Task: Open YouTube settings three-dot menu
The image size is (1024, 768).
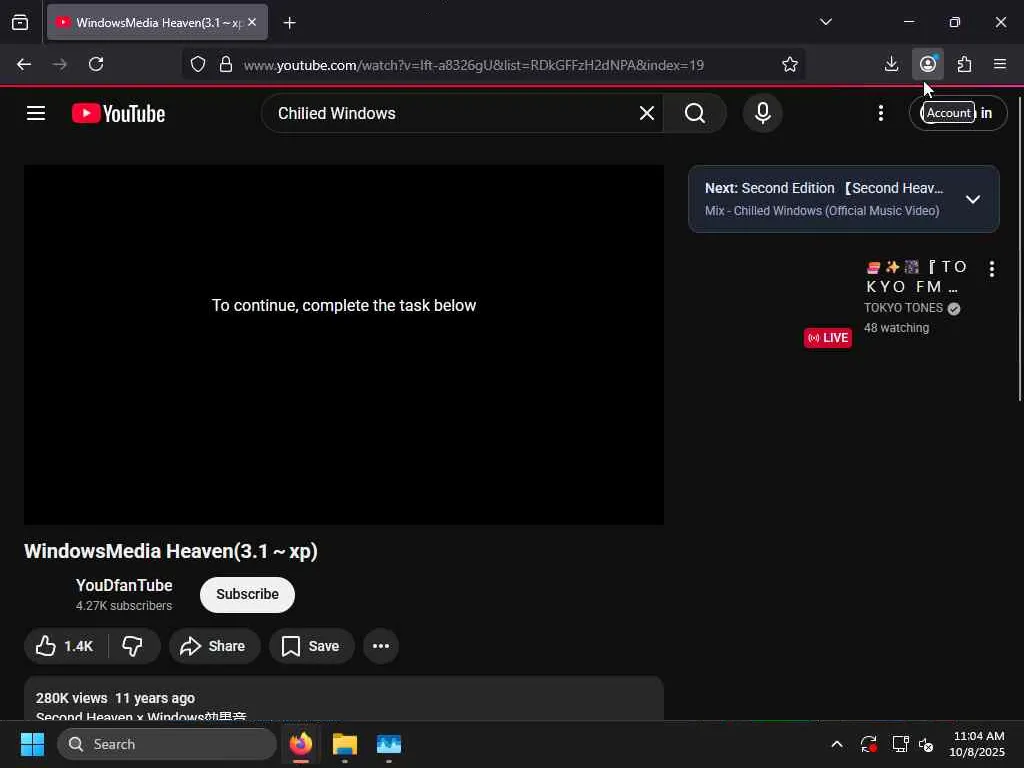Action: click(880, 113)
